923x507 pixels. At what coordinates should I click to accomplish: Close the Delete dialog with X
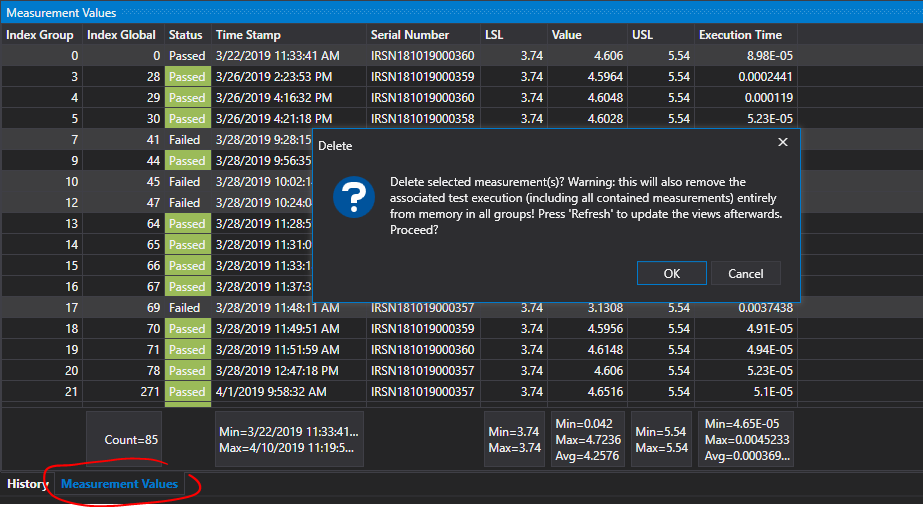tap(782, 142)
